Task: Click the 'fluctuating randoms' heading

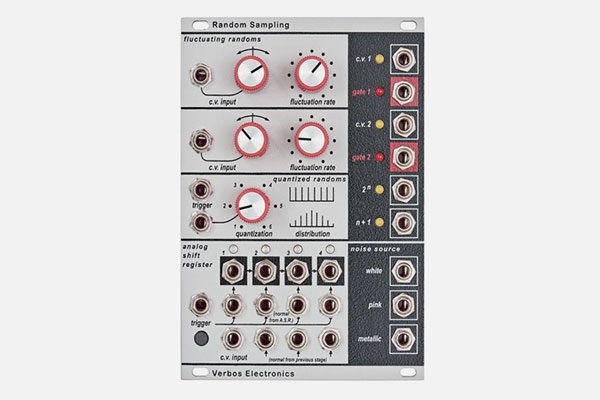Action: coord(222,39)
